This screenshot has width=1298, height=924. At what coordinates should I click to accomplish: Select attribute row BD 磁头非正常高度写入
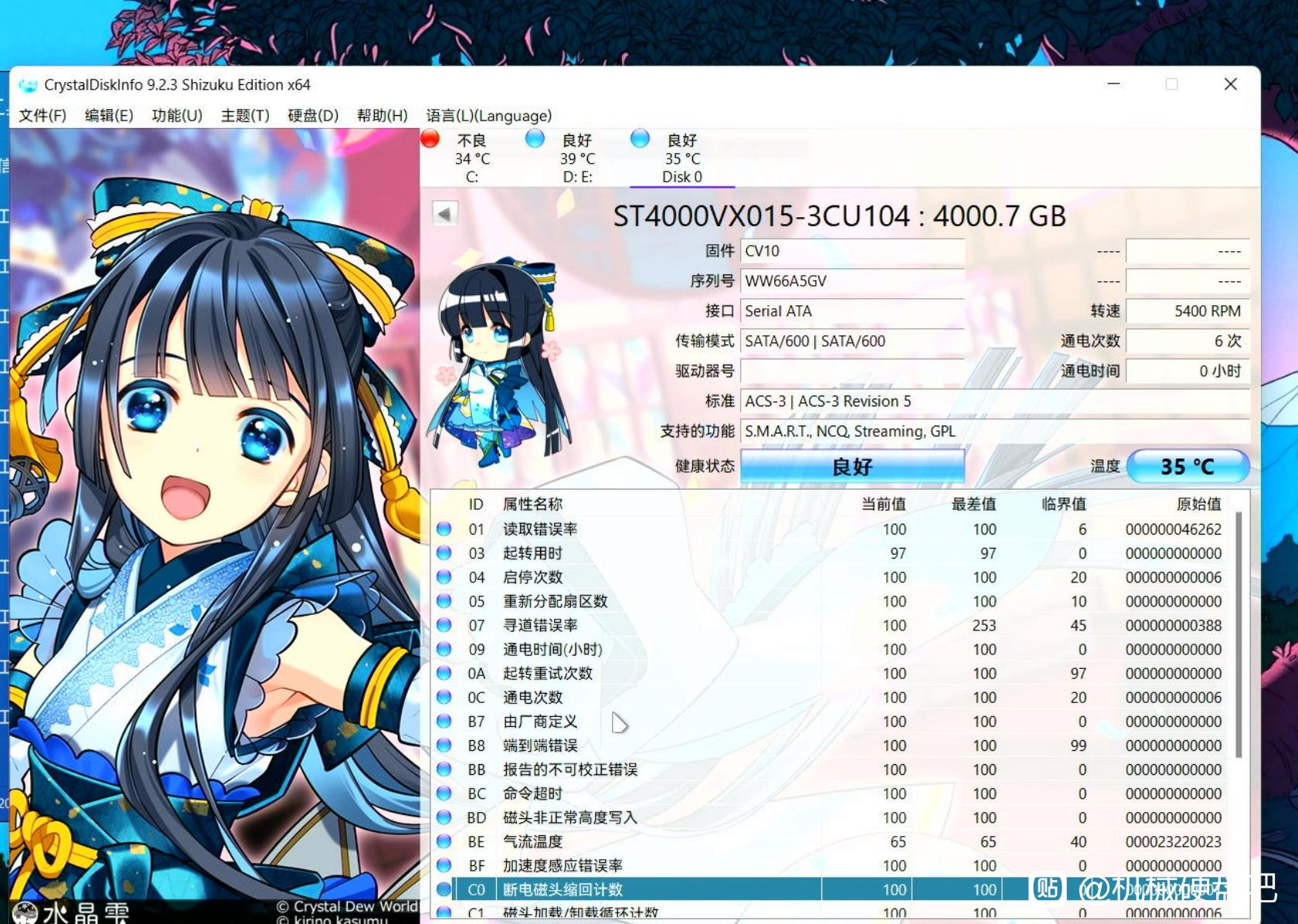(x=832, y=817)
